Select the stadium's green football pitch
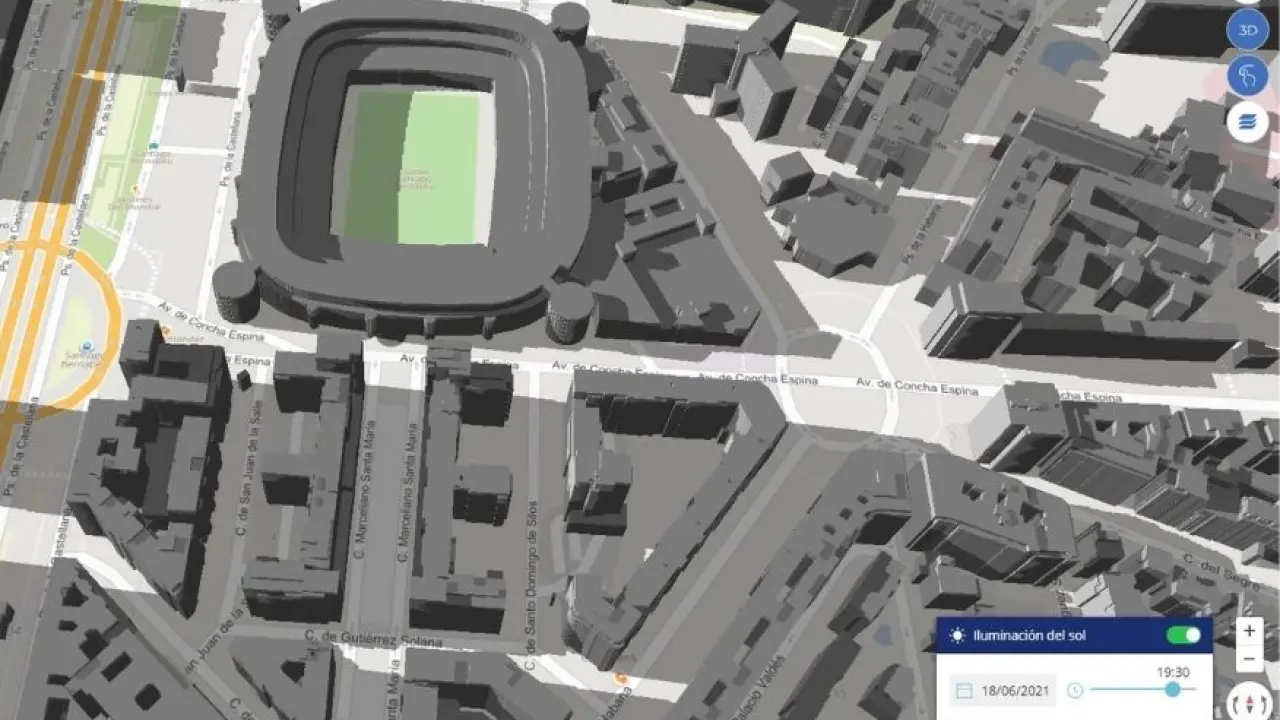This screenshot has width=1280, height=720. (x=413, y=165)
